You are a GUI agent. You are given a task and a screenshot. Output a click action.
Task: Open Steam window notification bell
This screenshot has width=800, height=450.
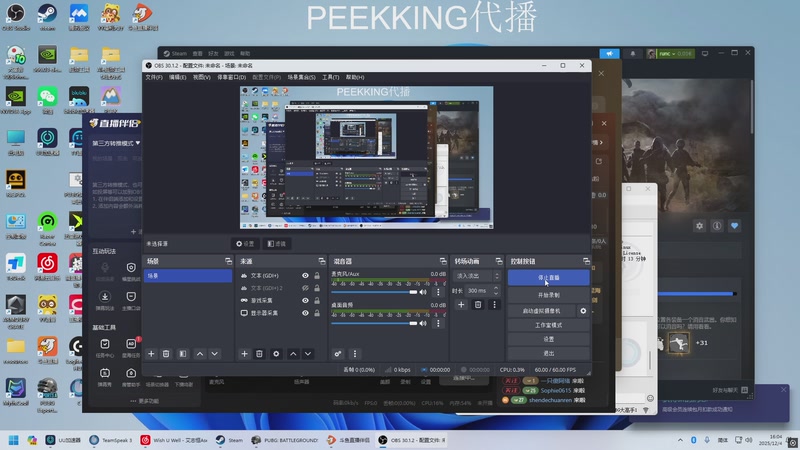click(x=633, y=53)
